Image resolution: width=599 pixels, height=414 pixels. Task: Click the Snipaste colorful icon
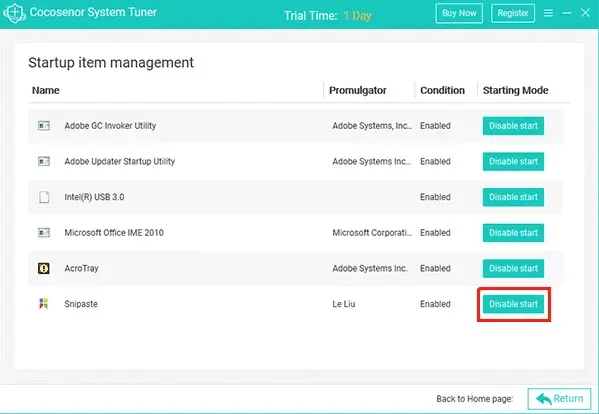[44, 304]
